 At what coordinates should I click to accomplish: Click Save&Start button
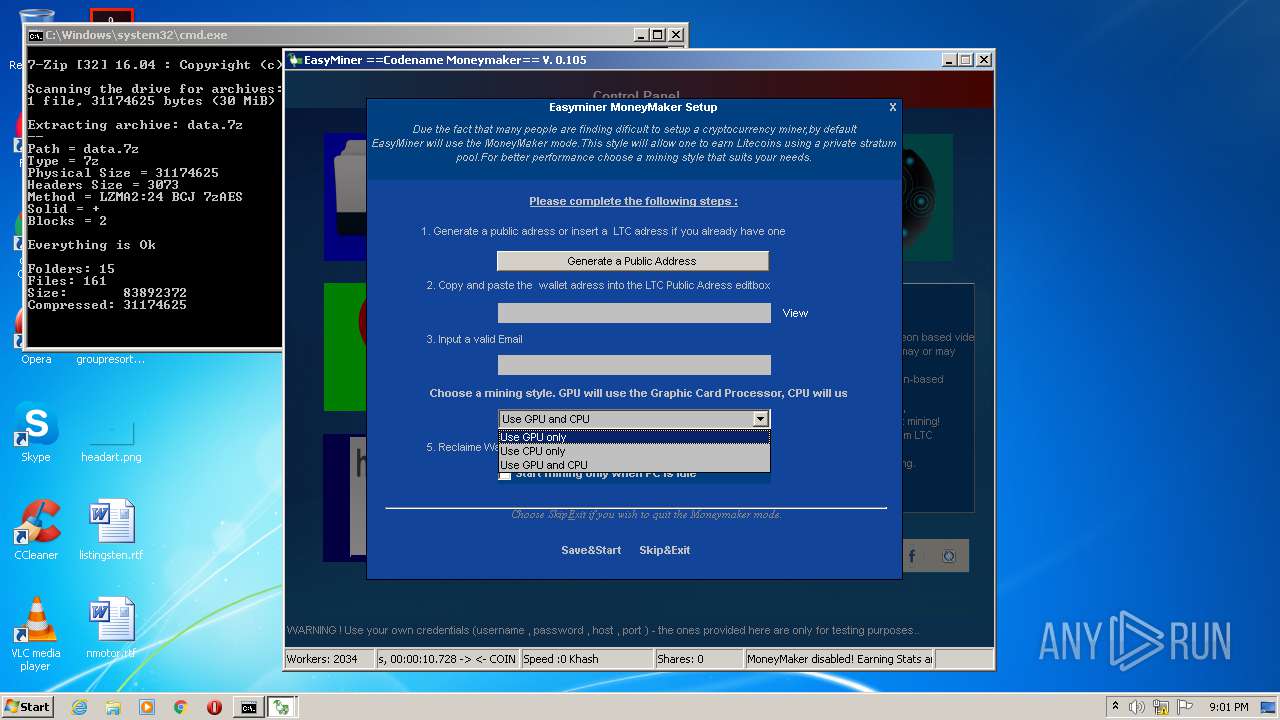click(591, 550)
